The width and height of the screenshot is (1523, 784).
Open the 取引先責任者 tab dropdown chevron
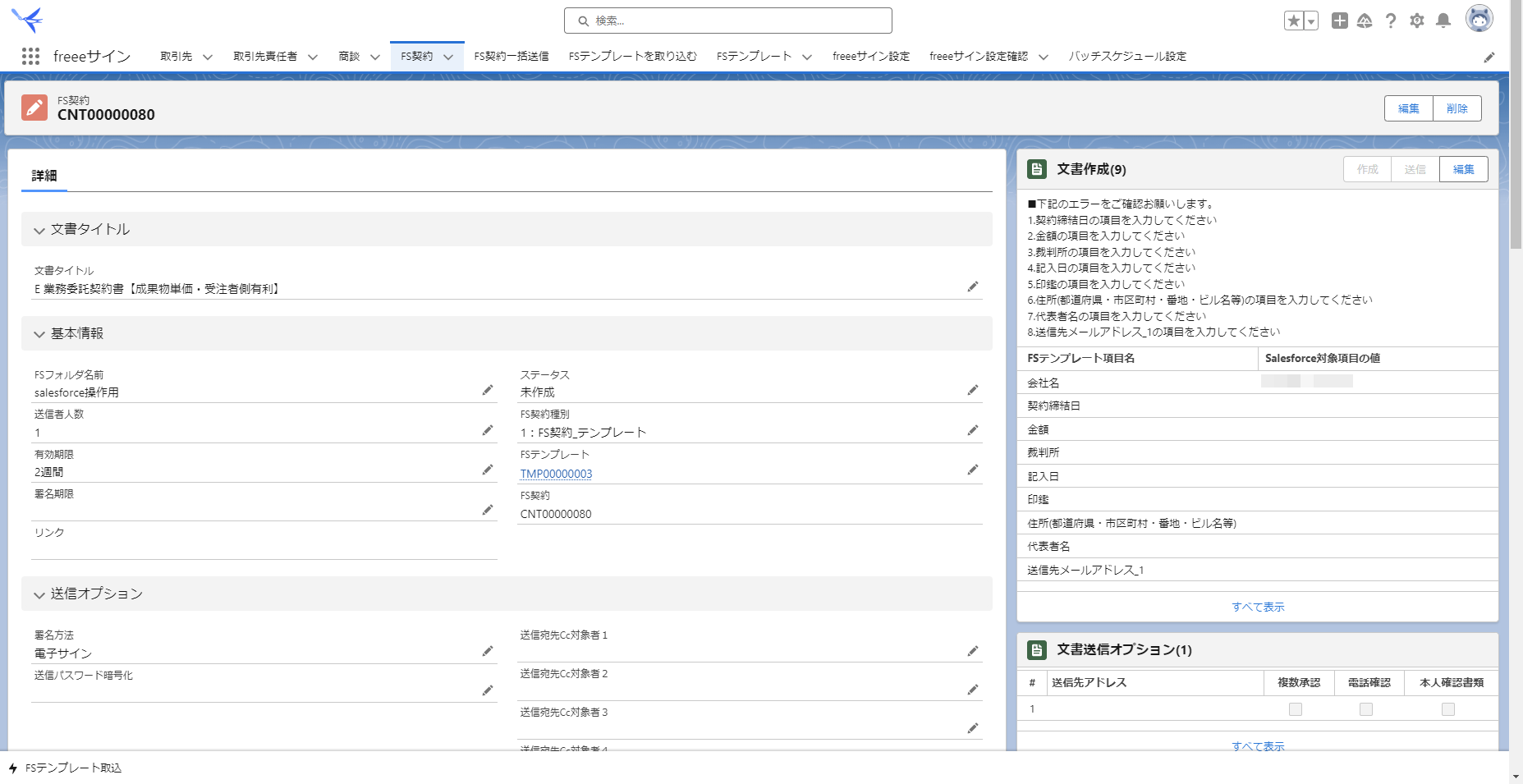tap(313, 57)
